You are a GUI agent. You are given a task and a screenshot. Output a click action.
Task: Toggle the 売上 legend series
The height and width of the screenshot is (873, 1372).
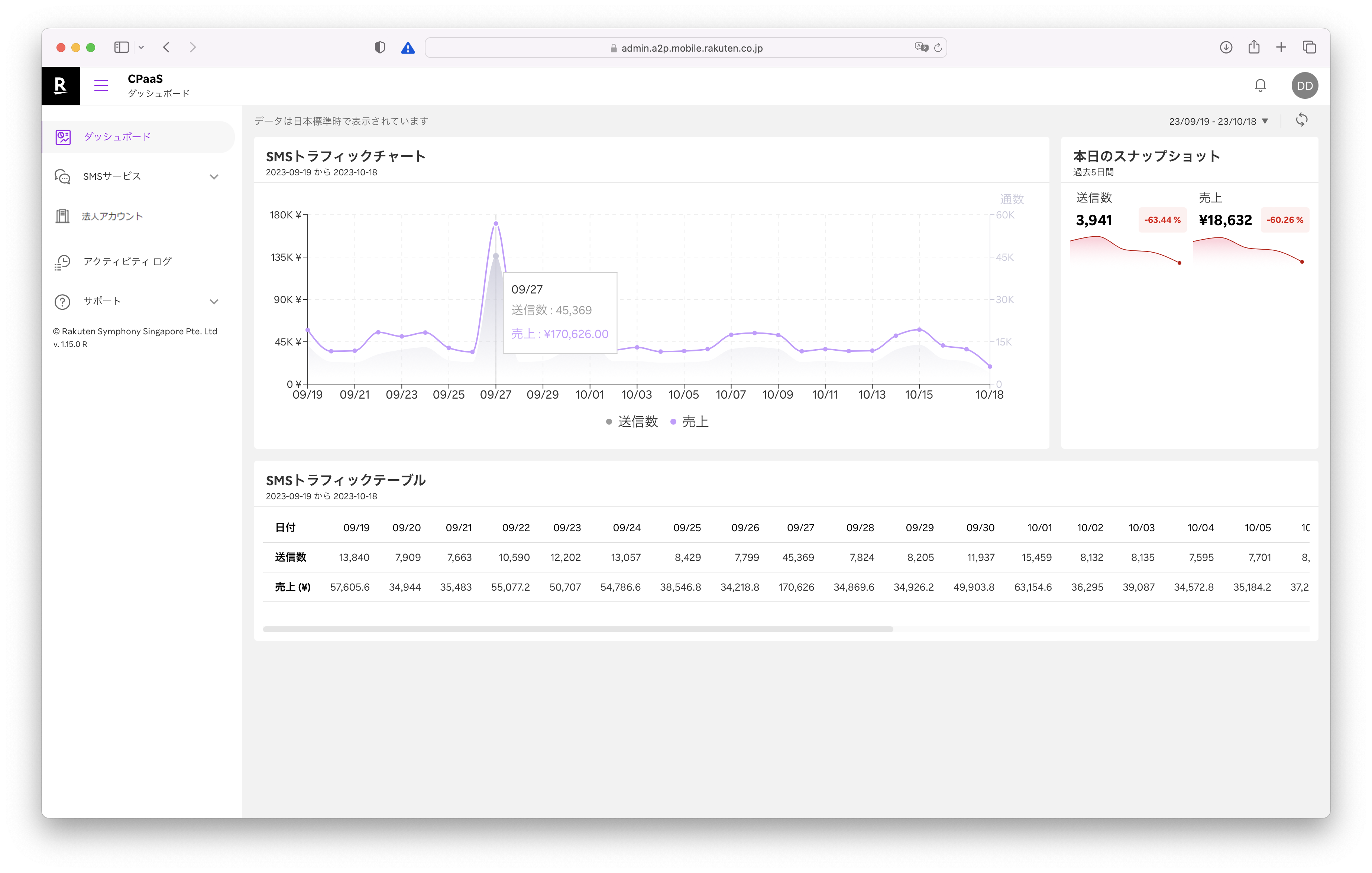[689, 421]
